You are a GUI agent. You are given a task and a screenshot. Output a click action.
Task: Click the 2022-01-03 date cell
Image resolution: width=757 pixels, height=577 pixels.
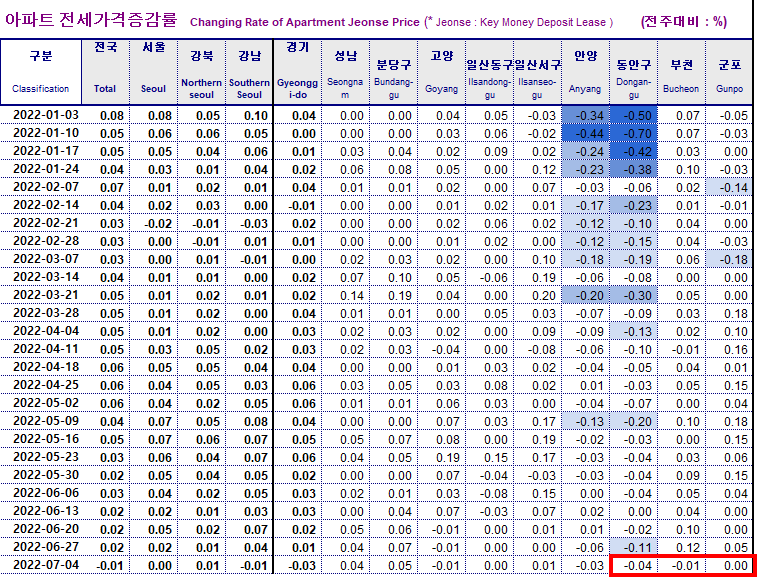tap(41, 115)
